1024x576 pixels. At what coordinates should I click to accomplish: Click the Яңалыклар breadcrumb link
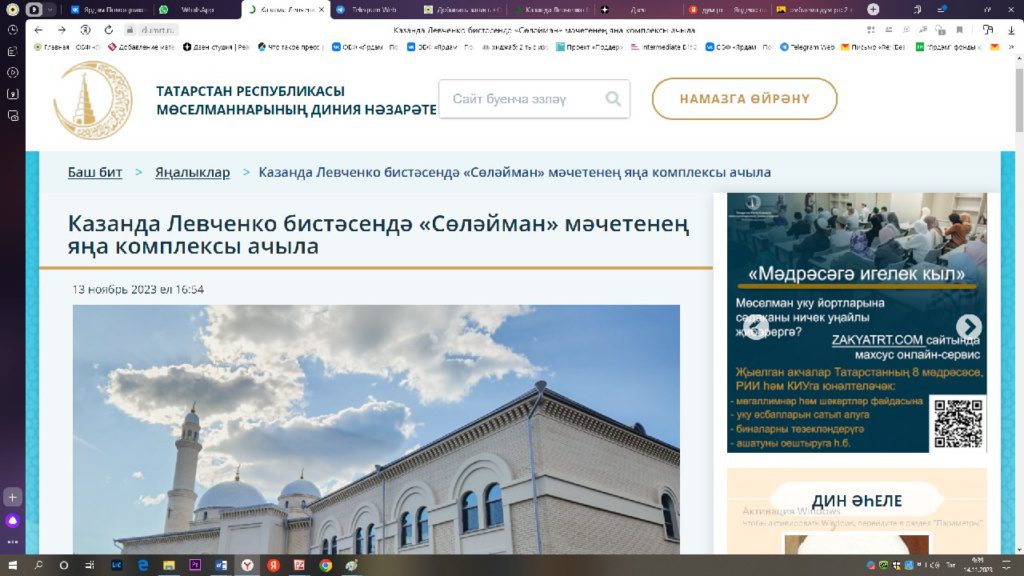(192, 172)
